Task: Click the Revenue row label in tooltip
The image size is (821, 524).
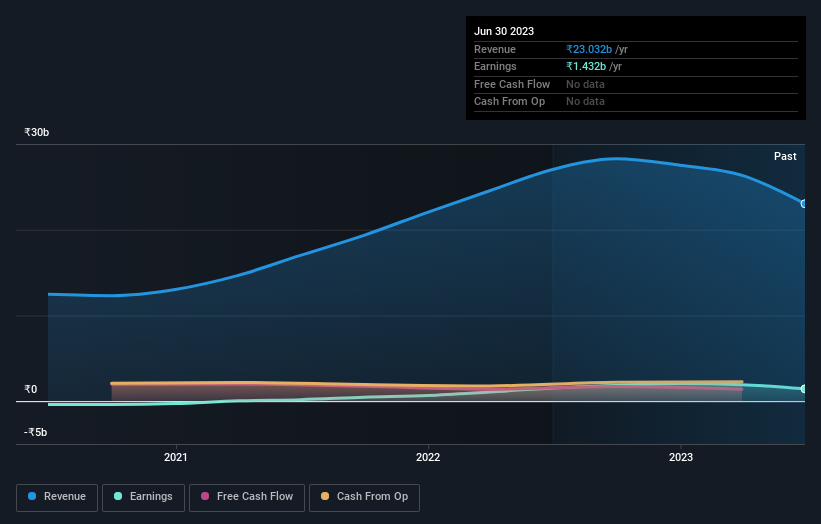Action: click(x=495, y=49)
